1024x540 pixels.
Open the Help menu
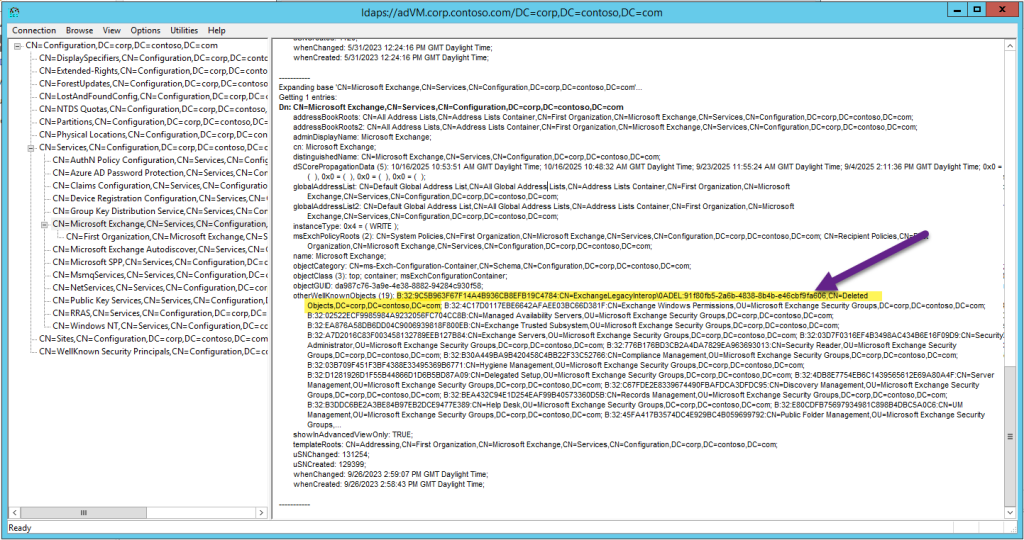(x=217, y=31)
